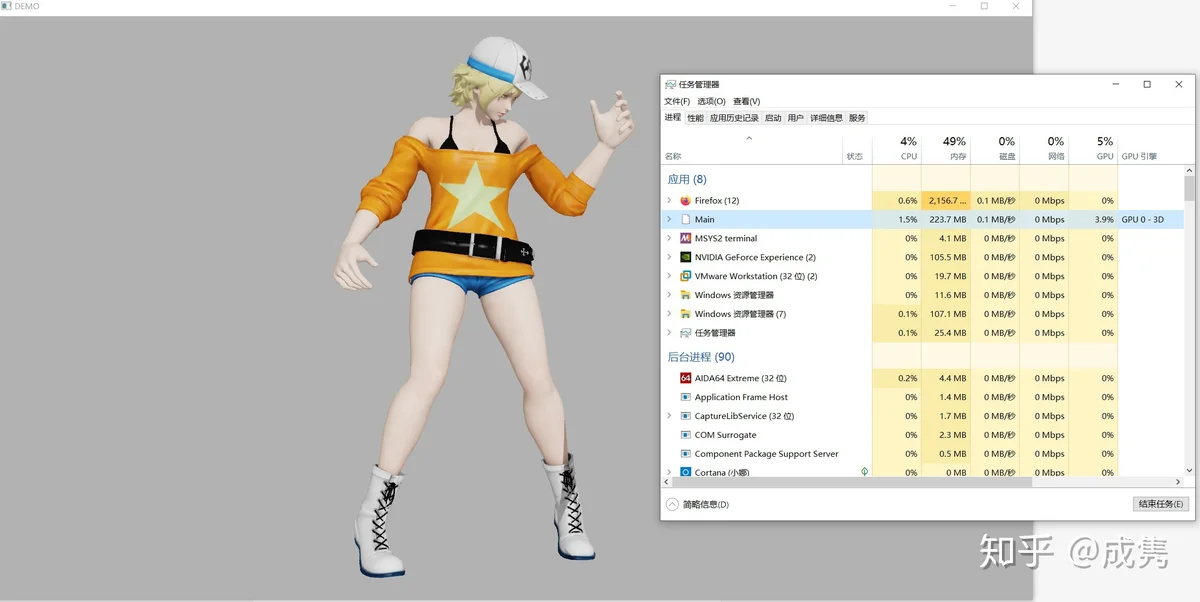Click the scroll up arrow of process list
Image resolution: width=1200 pixels, height=602 pixels.
[1189, 170]
